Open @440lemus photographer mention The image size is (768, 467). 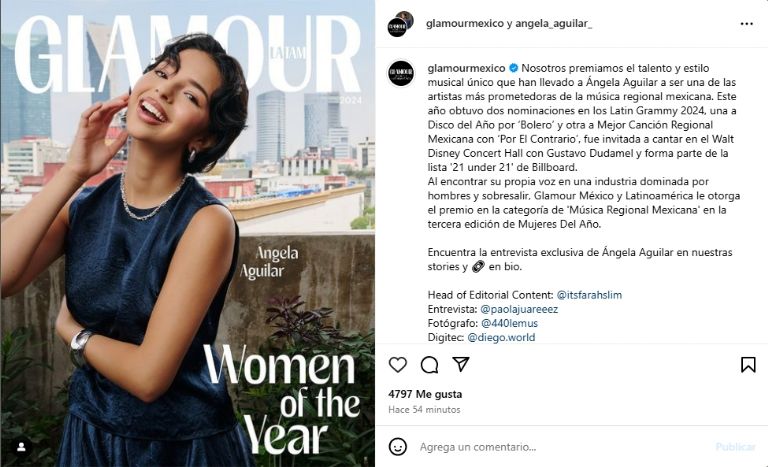[x=509, y=323]
